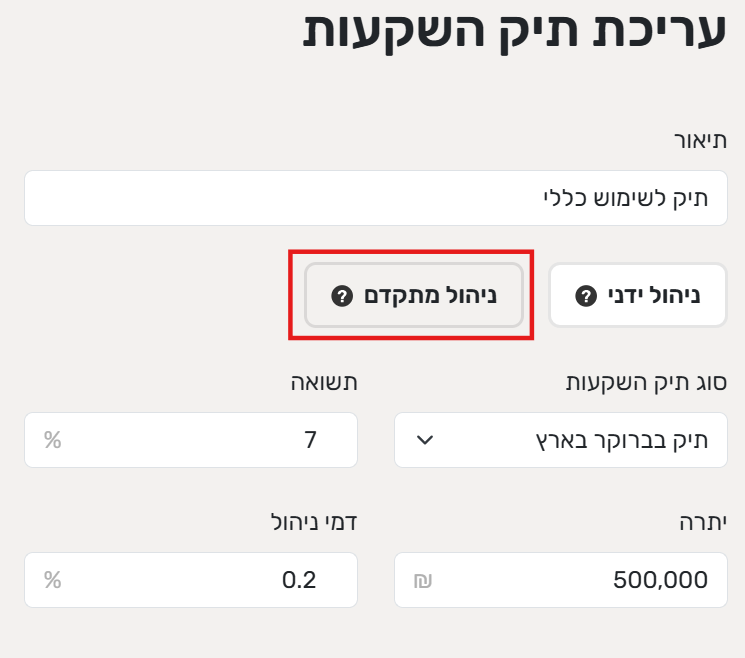745x658 pixels.
Task: Switch to ניהול מתקדם management mode
Action: [414, 296]
